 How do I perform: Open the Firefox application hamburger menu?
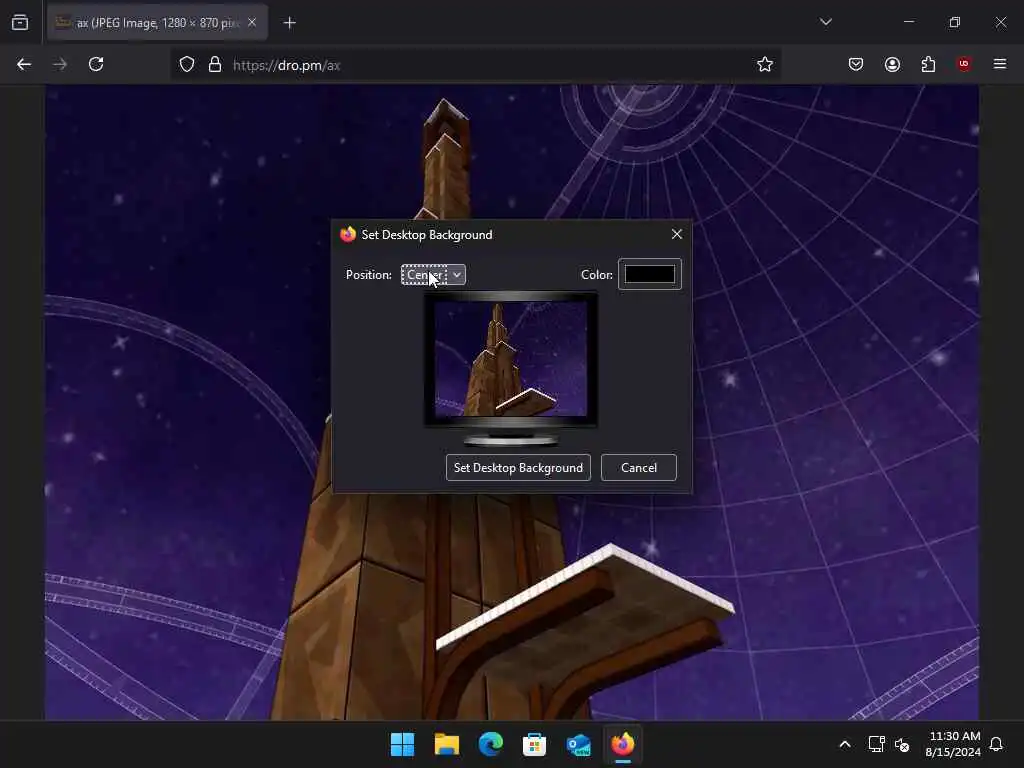point(1000,65)
